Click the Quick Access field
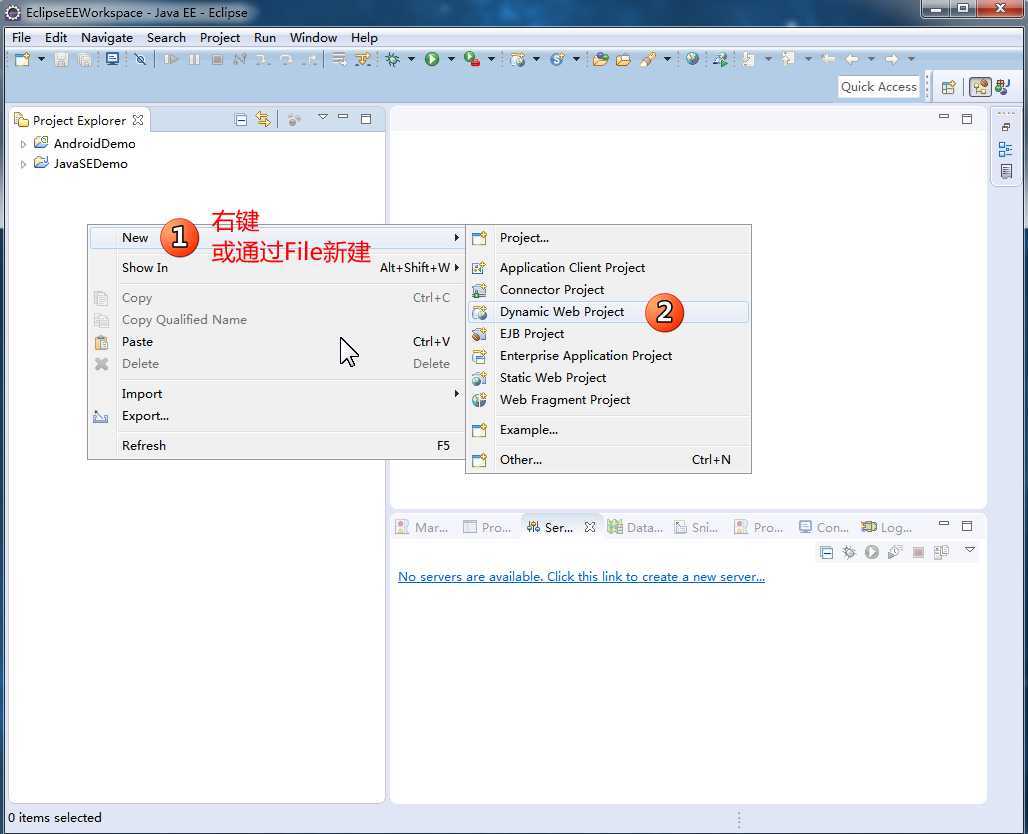1028x834 pixels. pyautogui.click(x=879, y=87)
